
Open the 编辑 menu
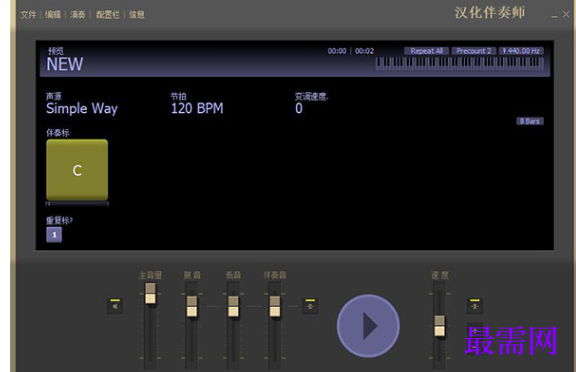[53, 15]
